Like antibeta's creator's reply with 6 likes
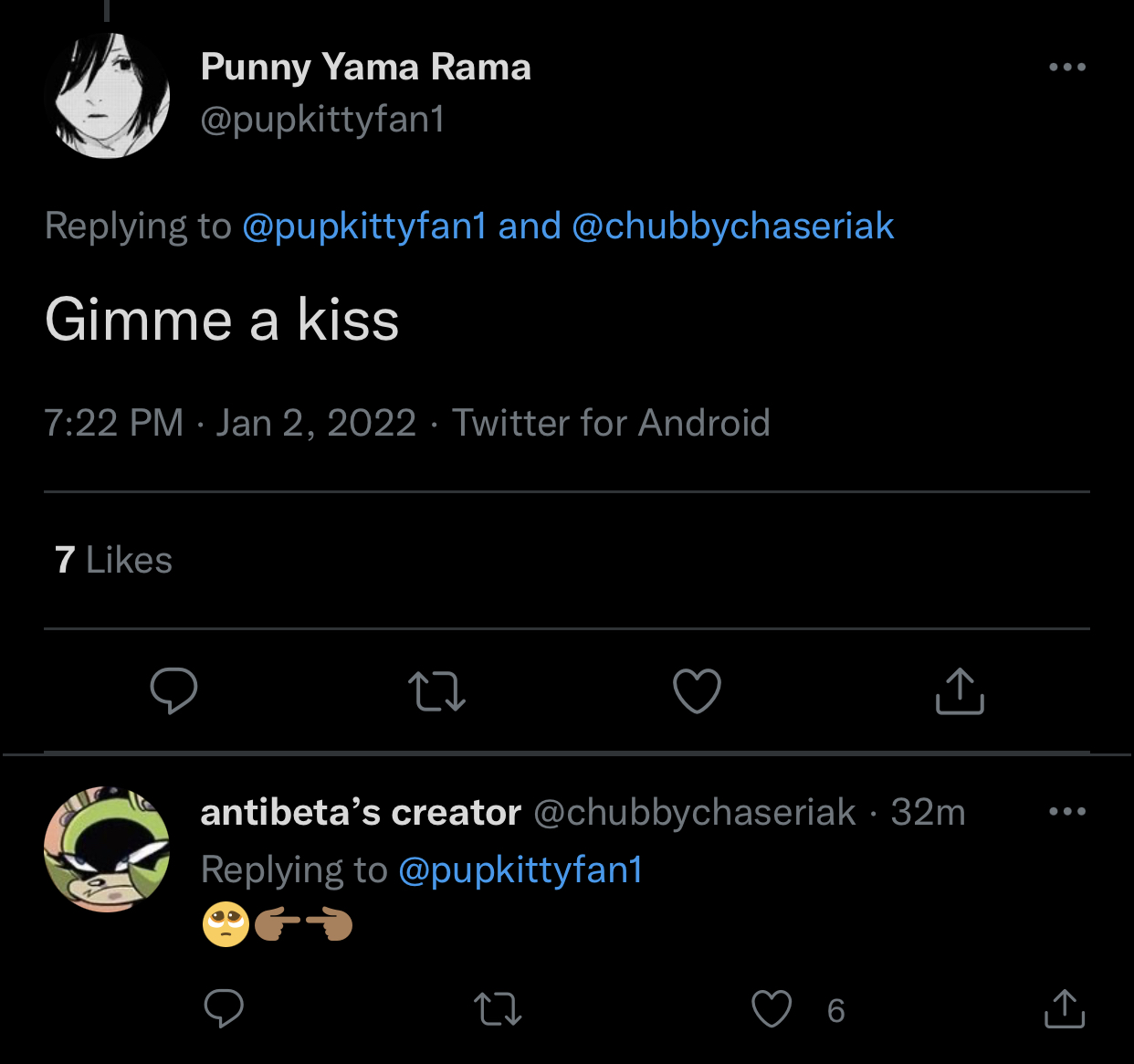The width and height of the screenshot is (1134, 1064). pyautogui.click(x=772, y=1009)
